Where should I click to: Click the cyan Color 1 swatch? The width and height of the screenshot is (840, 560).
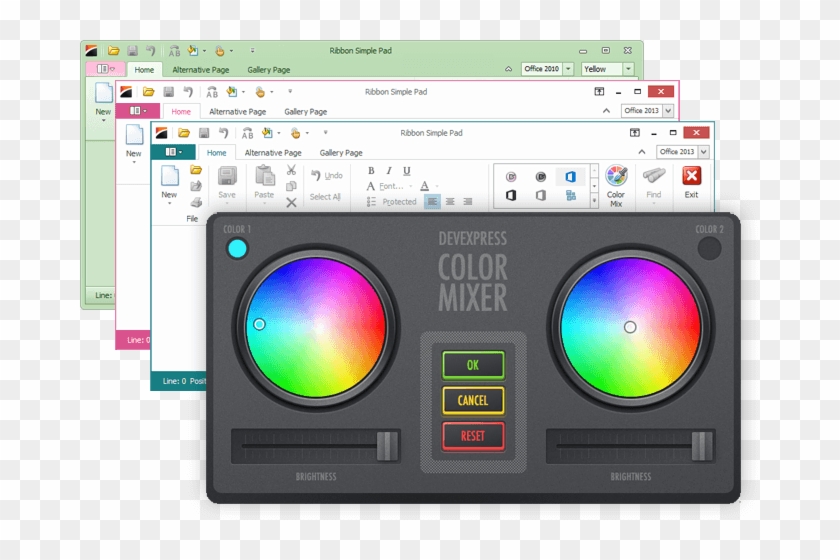point(237,249)
